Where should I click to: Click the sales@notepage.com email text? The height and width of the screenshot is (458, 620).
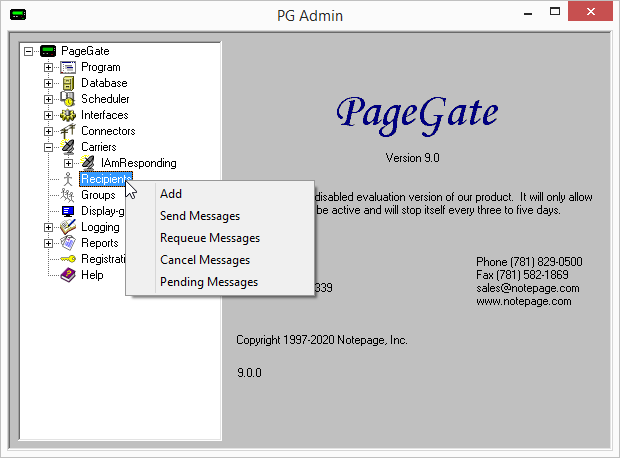pyautogui.click(x=528, y=288)
